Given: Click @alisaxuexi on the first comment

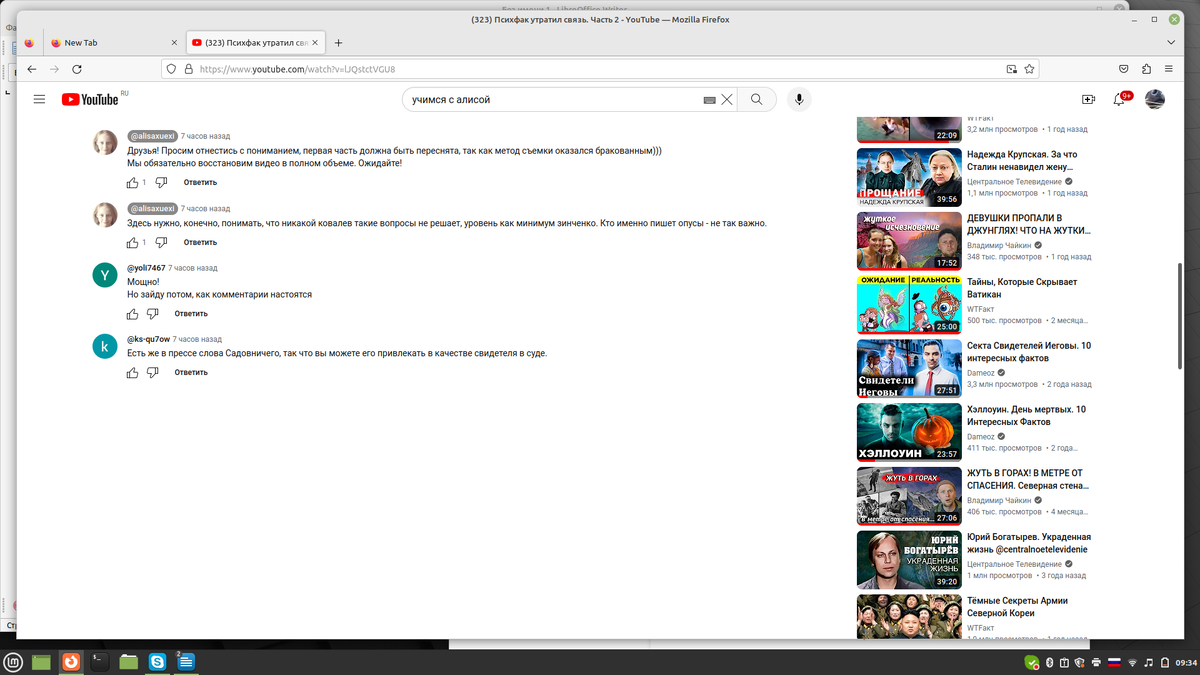Looking at the screenshot, I should (x=152, y=136).
